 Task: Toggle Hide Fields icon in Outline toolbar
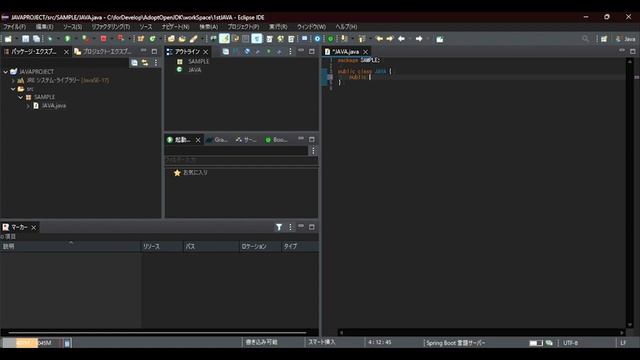click(x=247, y=52)
